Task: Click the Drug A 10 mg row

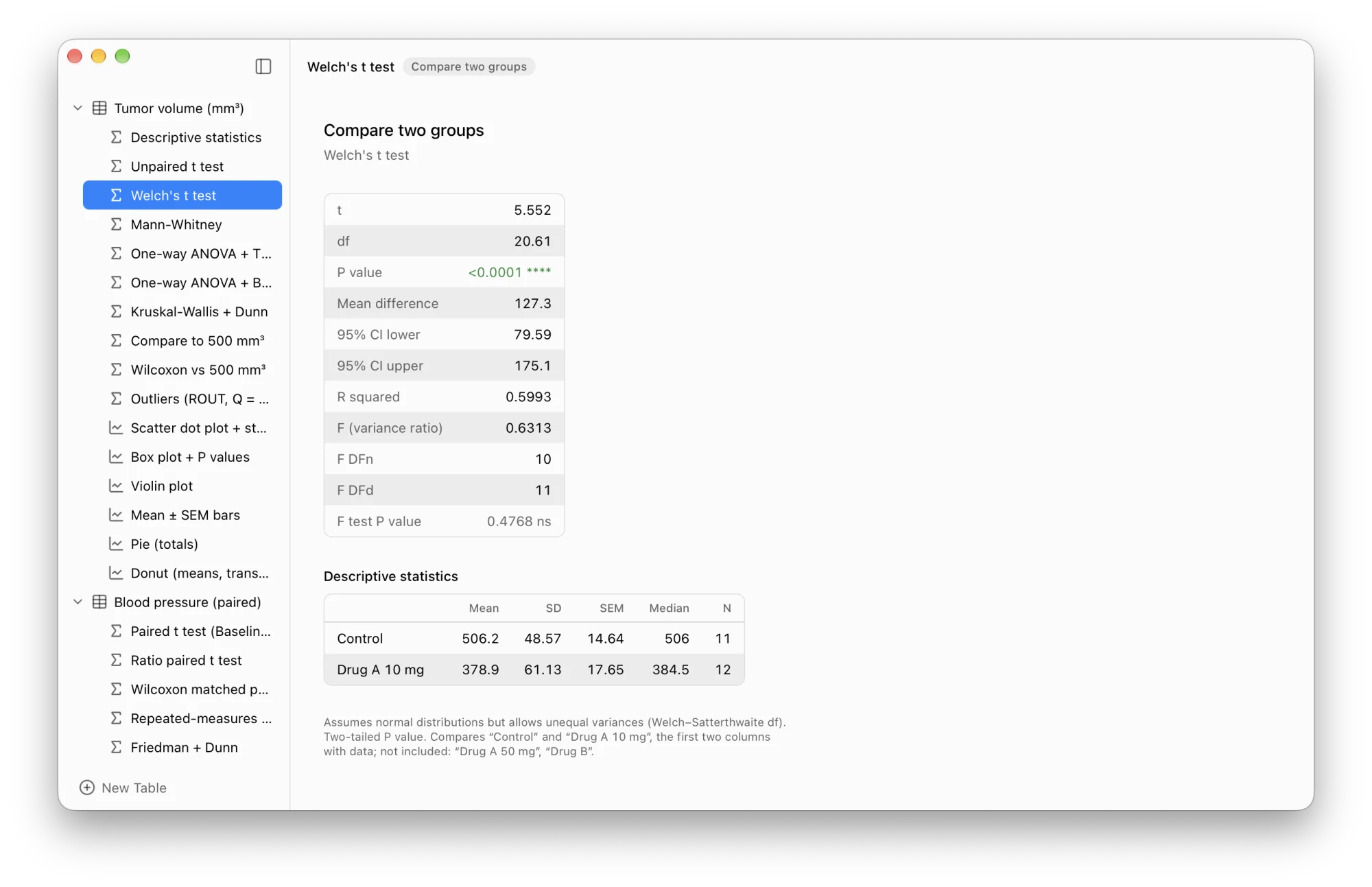Action: 534,670
